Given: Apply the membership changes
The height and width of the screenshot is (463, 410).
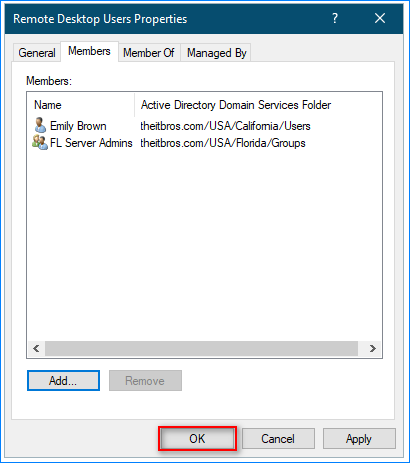Looking at the screenshot, I should 359,439.
